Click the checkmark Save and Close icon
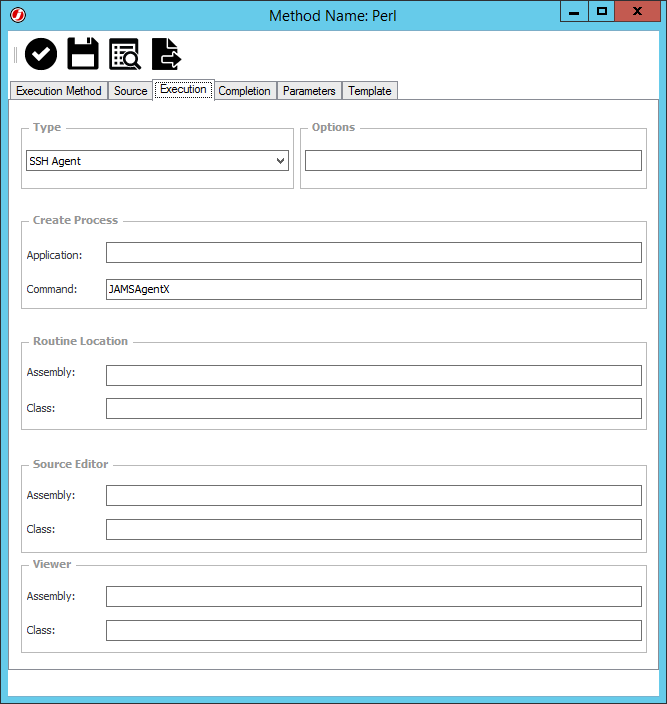This screenshot has height=704, width=667. [x=41, y=54]
